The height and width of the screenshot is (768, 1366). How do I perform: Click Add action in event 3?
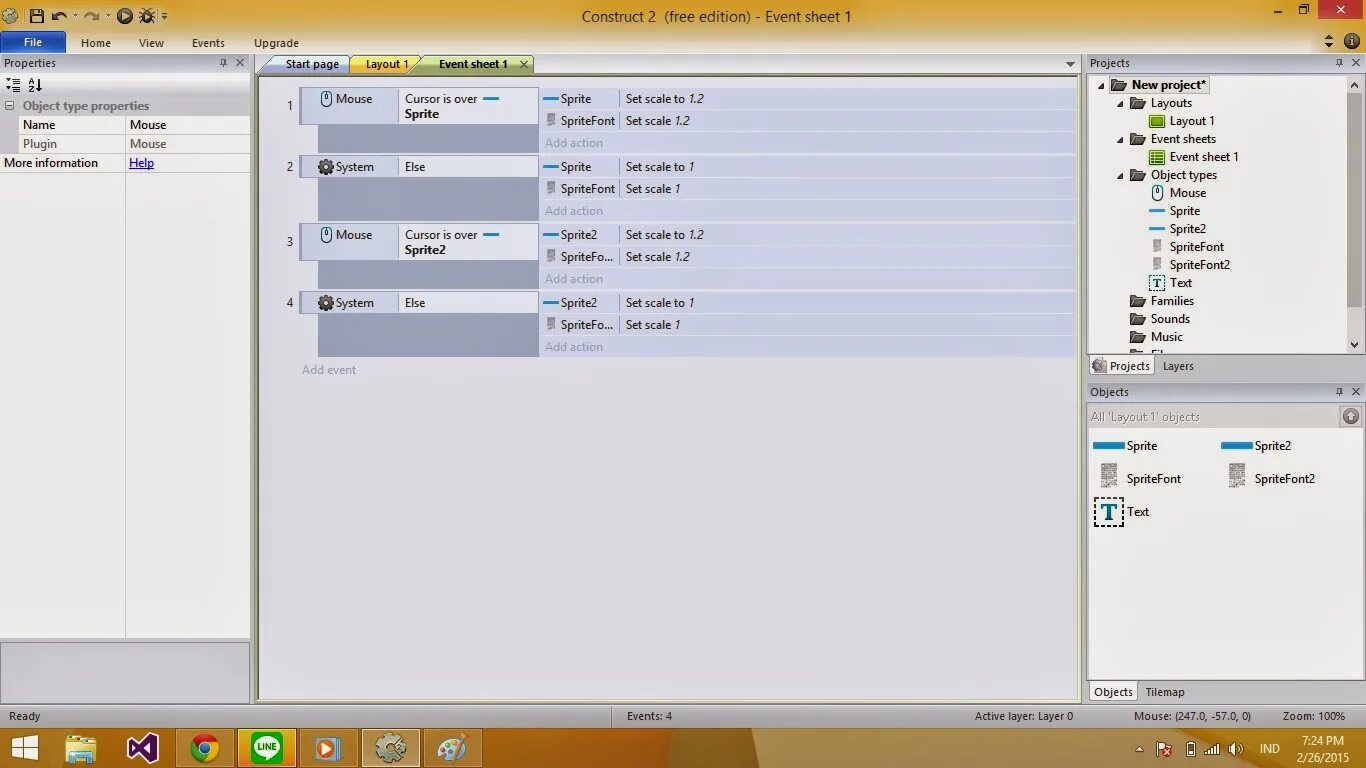click(574, 279)
